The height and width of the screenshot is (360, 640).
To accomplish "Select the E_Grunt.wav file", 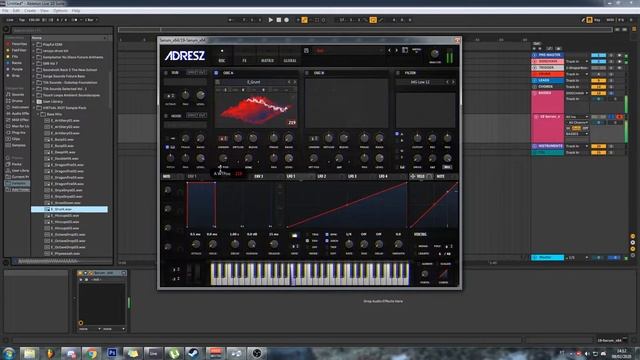I will tap(69, 209).
